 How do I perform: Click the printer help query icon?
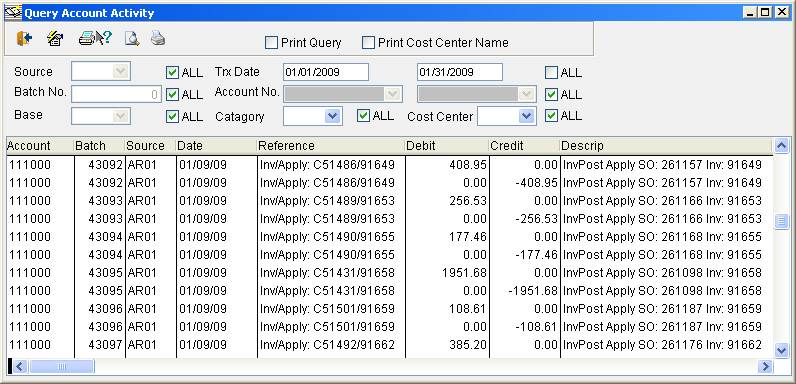95,39
